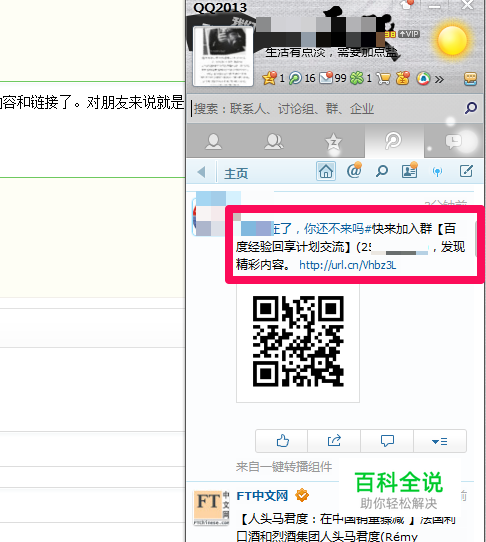
Task: Click the contact search input field
Action: [x=325, y=109]
